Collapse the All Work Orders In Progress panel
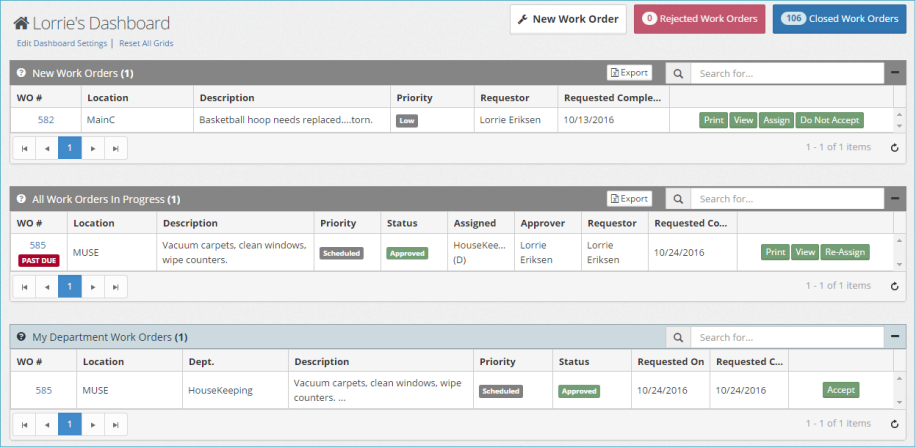 [x=895, y=199]
